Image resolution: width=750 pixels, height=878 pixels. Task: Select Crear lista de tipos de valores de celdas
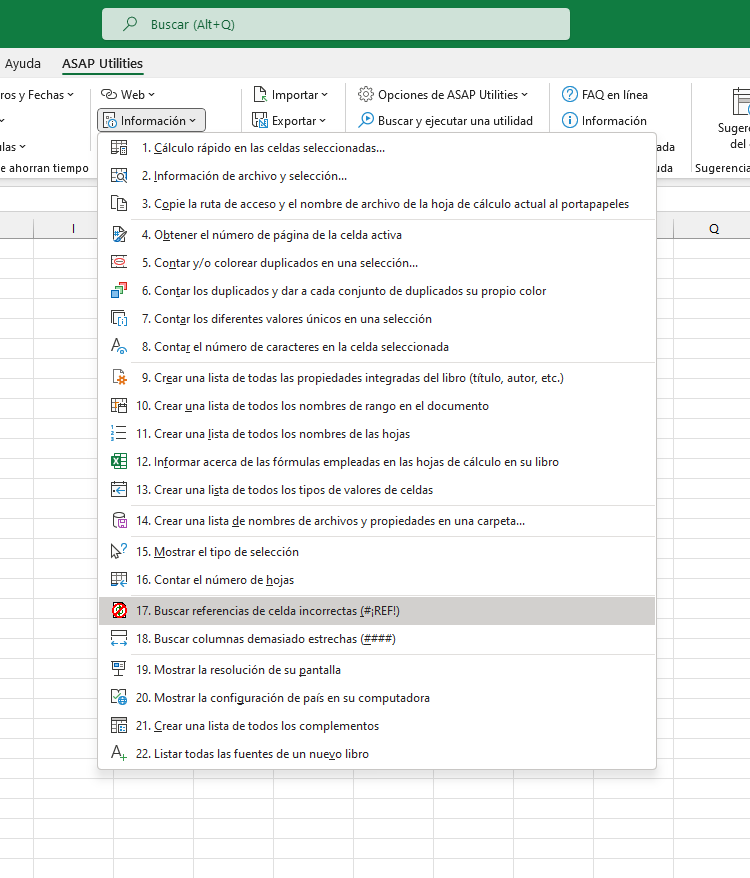tap(377, 490)
